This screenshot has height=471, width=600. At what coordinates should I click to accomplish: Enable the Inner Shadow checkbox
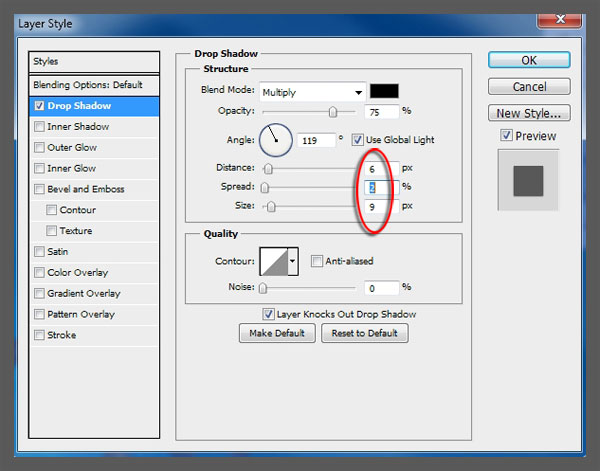coord(39,127)
